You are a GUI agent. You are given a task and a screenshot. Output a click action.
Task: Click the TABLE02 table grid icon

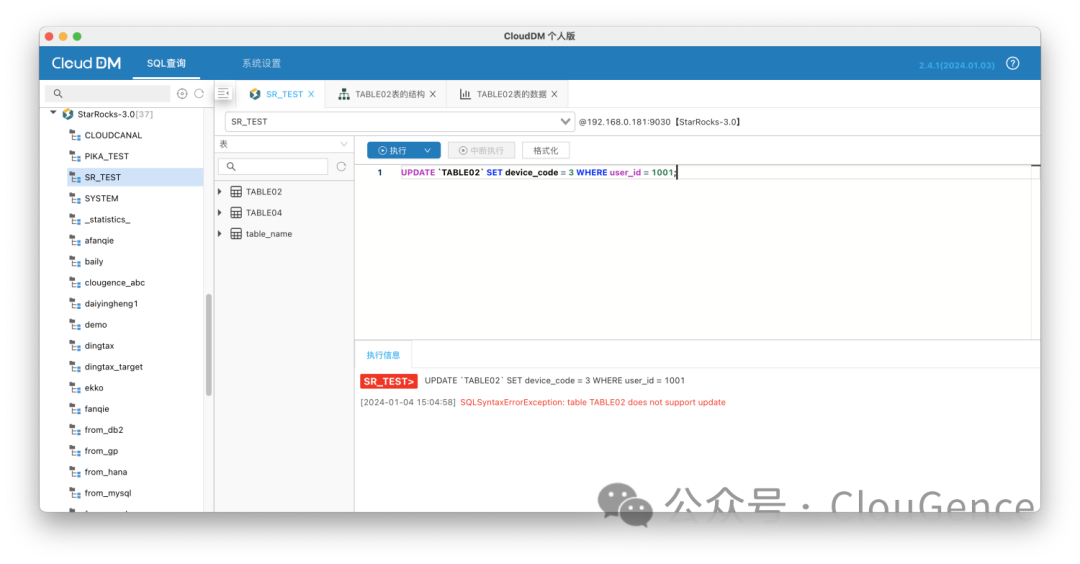coord(236,192)
